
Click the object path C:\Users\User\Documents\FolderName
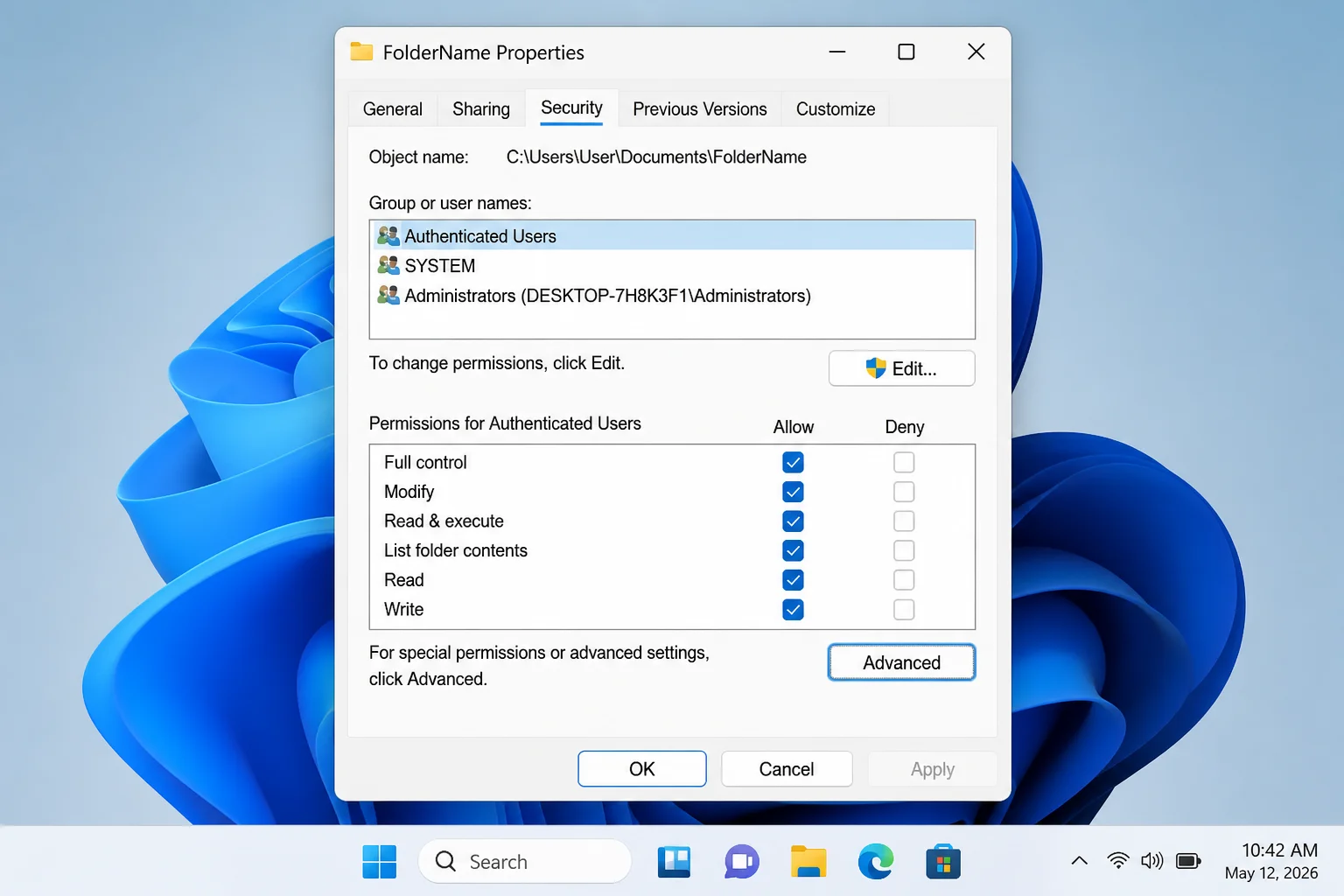tap(656, 157)
